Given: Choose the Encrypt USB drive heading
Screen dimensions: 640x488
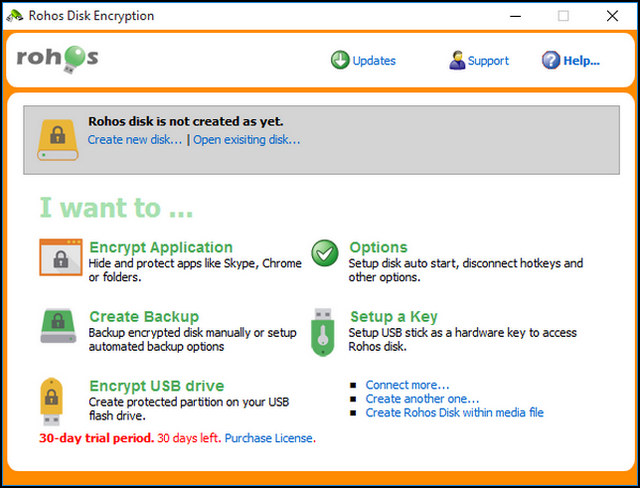Looking at the screenshot, I should [157, 386].
